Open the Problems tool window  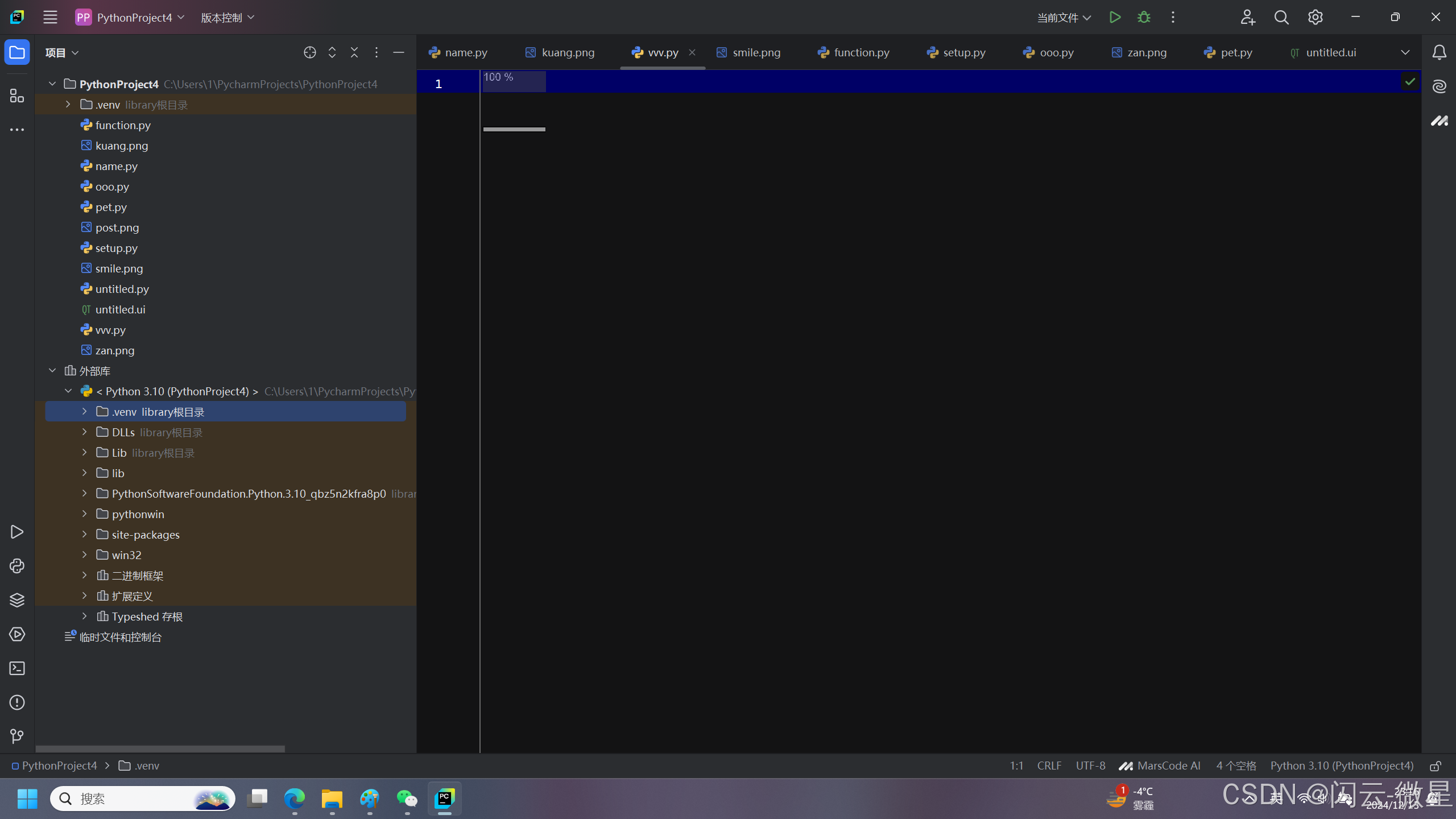pos(17,702)
